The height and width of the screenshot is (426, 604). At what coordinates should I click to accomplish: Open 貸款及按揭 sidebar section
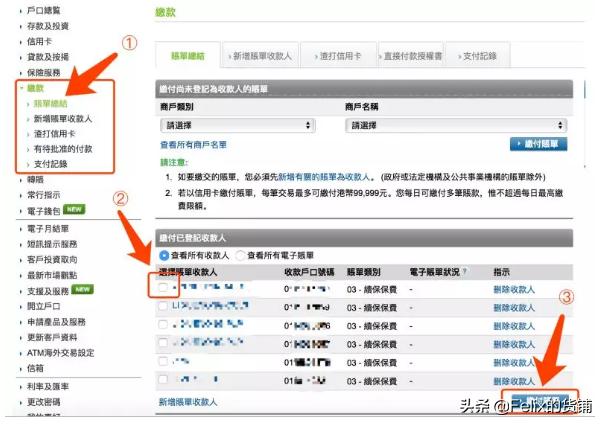point(47,57)
